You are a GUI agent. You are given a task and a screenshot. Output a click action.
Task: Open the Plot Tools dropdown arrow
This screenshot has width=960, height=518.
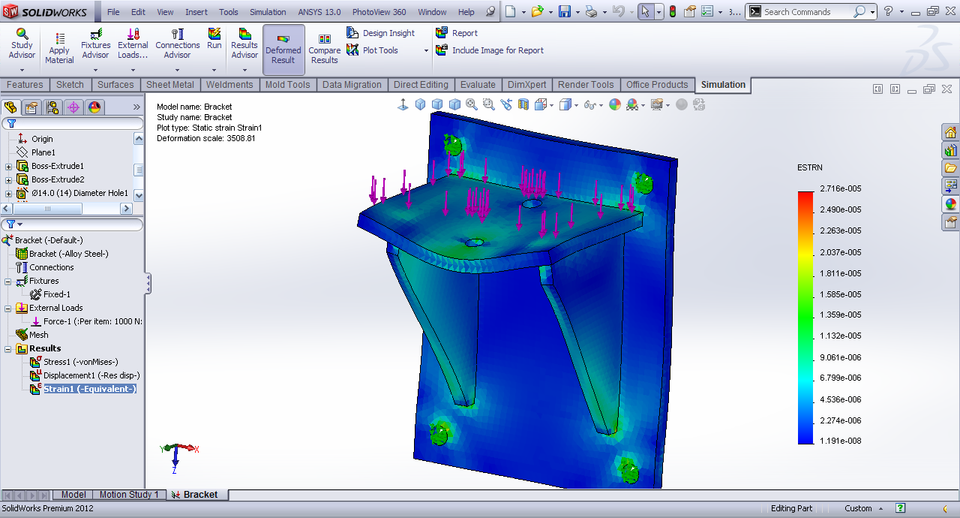(x=426, y=51)
